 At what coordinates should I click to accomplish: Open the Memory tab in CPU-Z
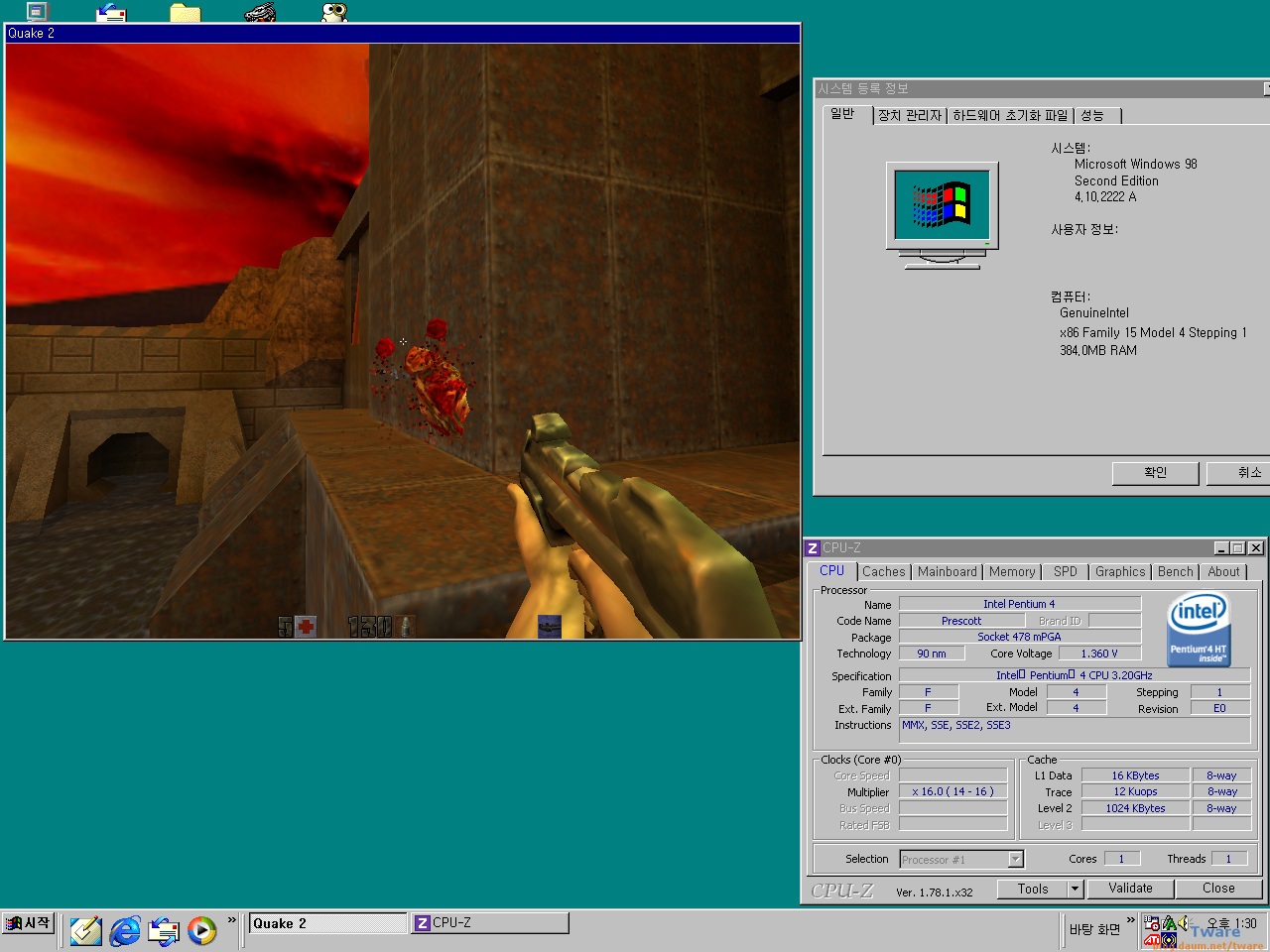(x=1012, y=572)
